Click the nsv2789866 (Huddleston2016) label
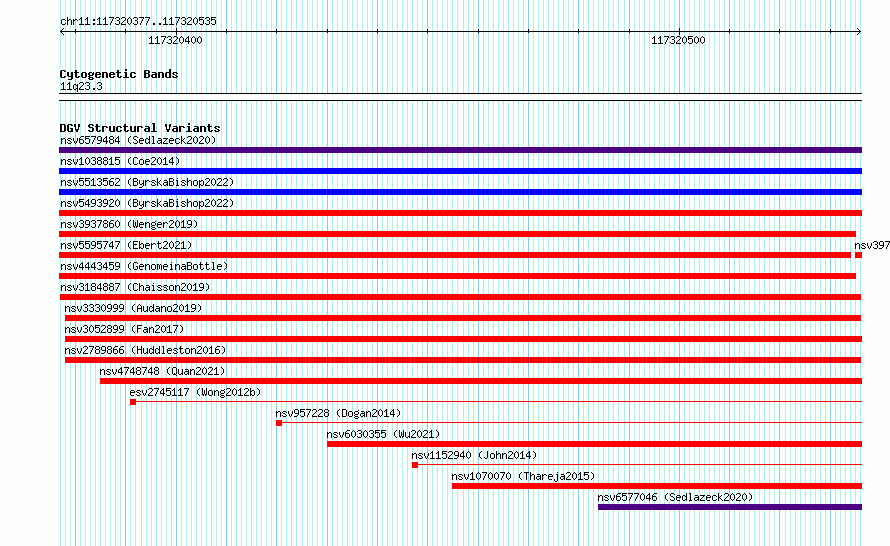This screenshot has width=890, height=546. (145, 350)
